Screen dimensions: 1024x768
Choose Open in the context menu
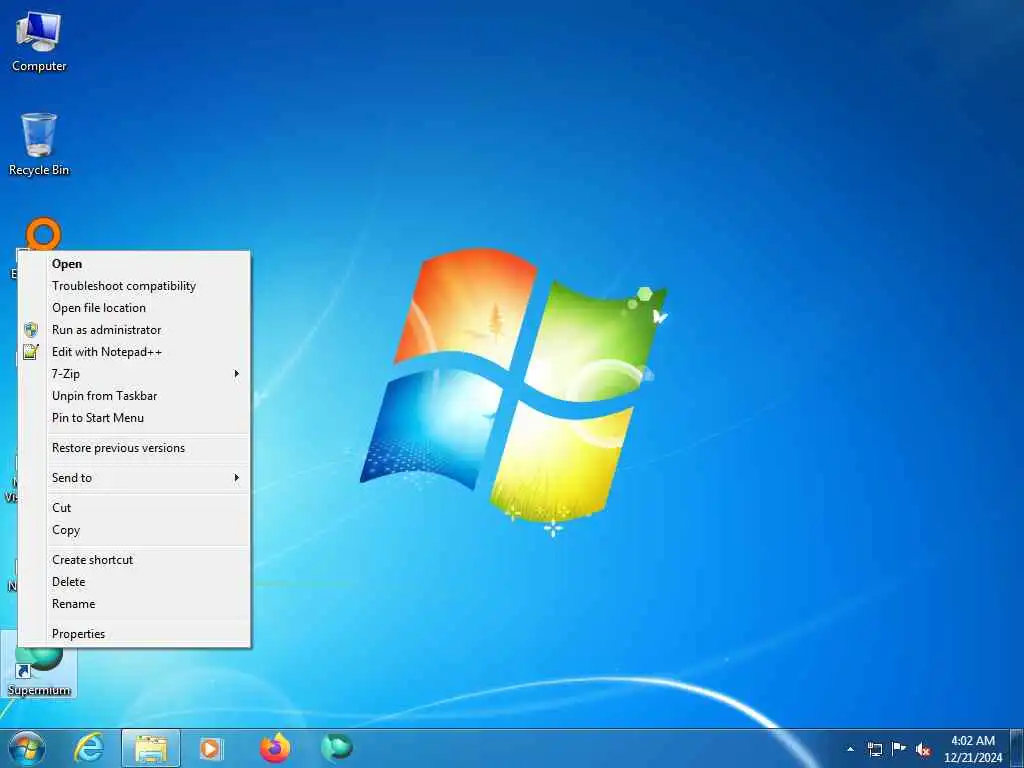pyautogui.click(x=135, y=264)
